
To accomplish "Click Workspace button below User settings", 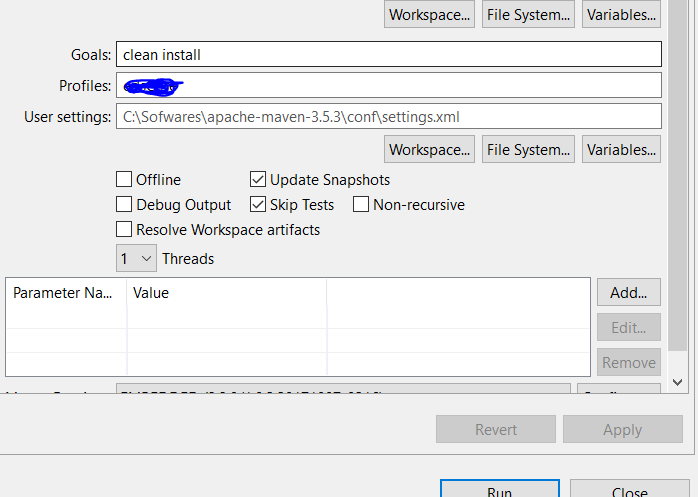I will [x=429, y=150].
